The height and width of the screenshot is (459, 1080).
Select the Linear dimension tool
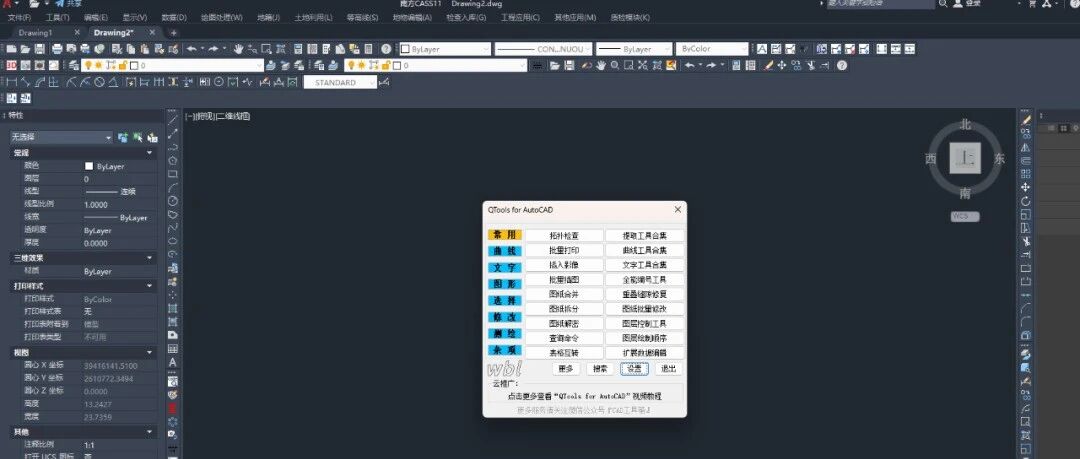click(12, 82)
